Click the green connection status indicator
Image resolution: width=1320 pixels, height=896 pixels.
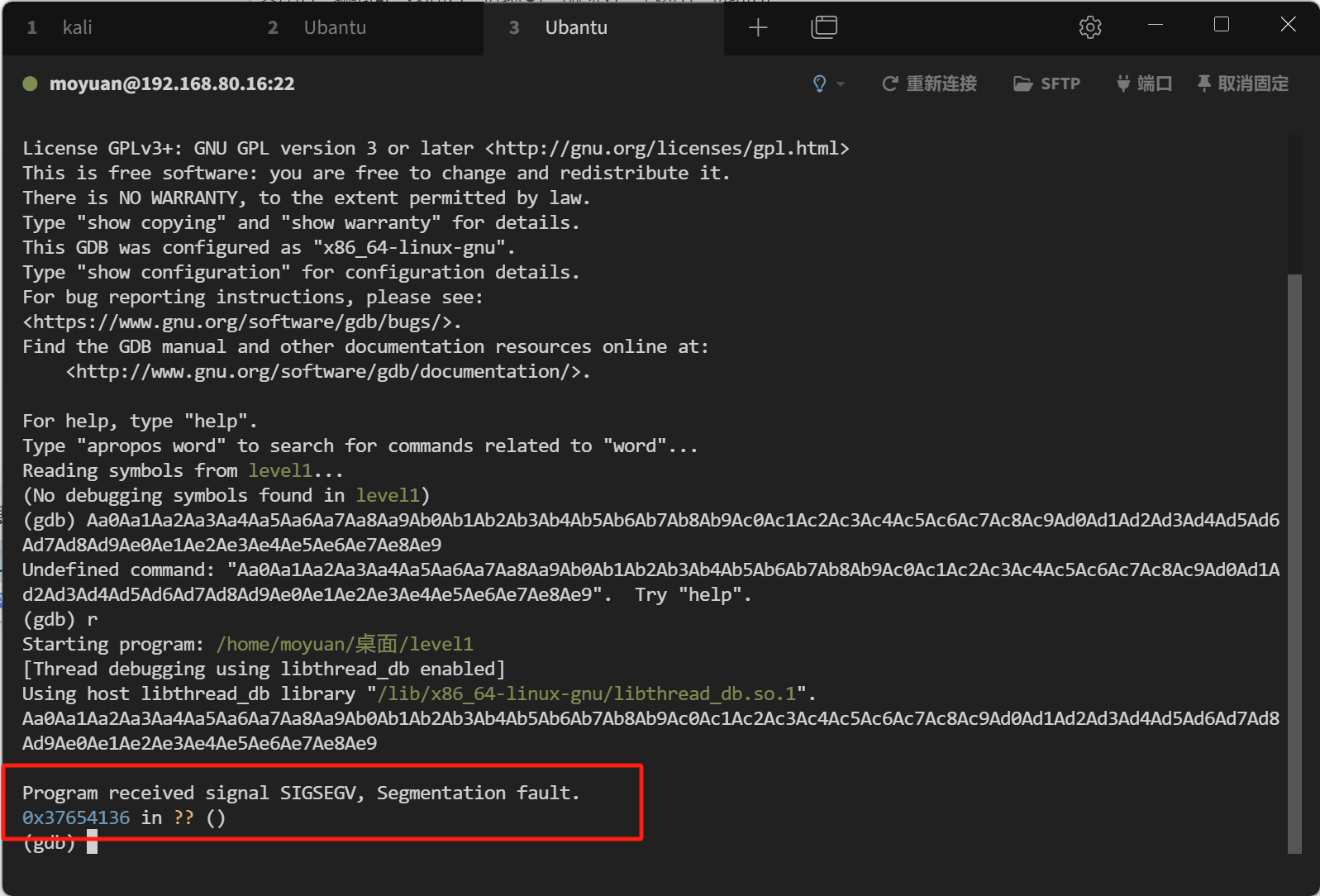[x=31, y=83]
